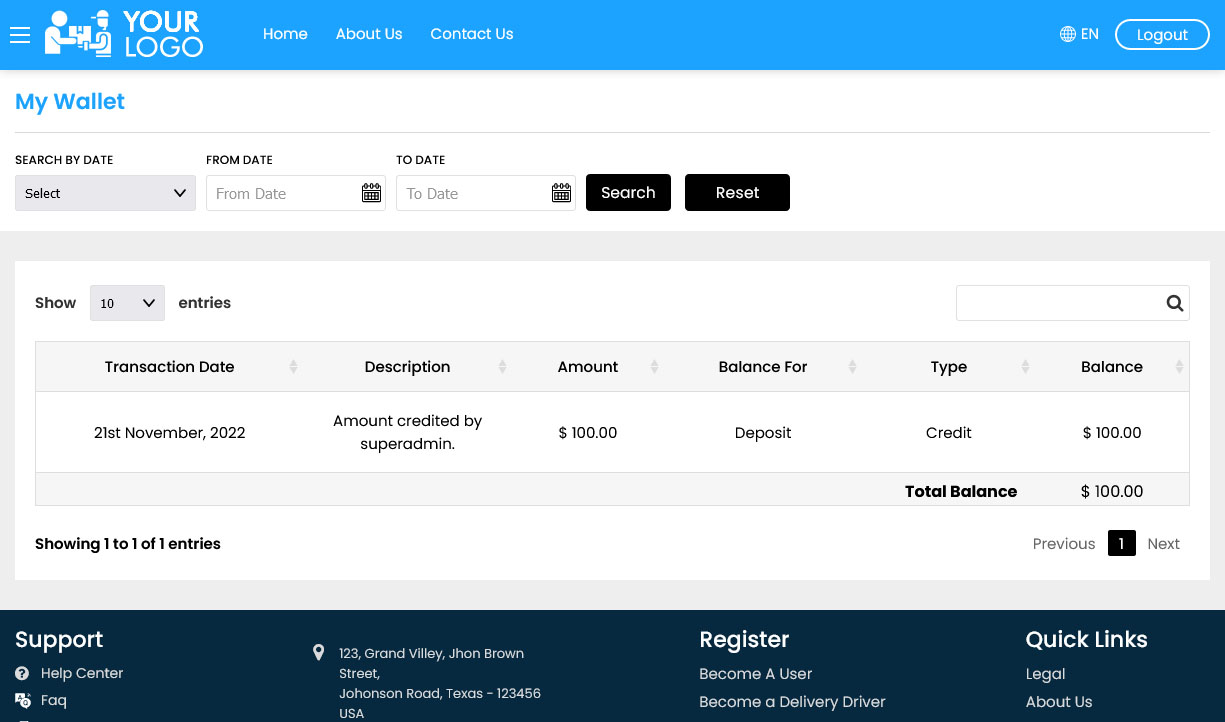
Task: Go to Next page
Action: click(x=1164, y=543)
